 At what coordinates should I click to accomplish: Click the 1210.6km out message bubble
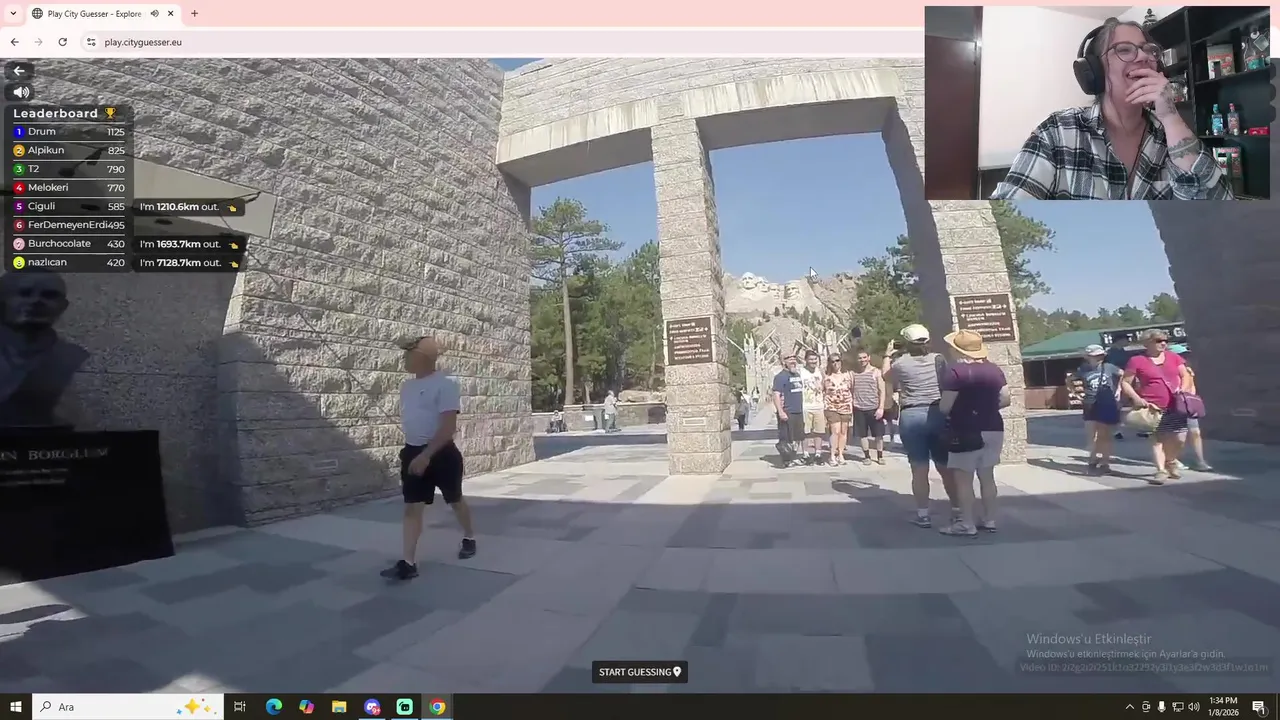point(188,207)
